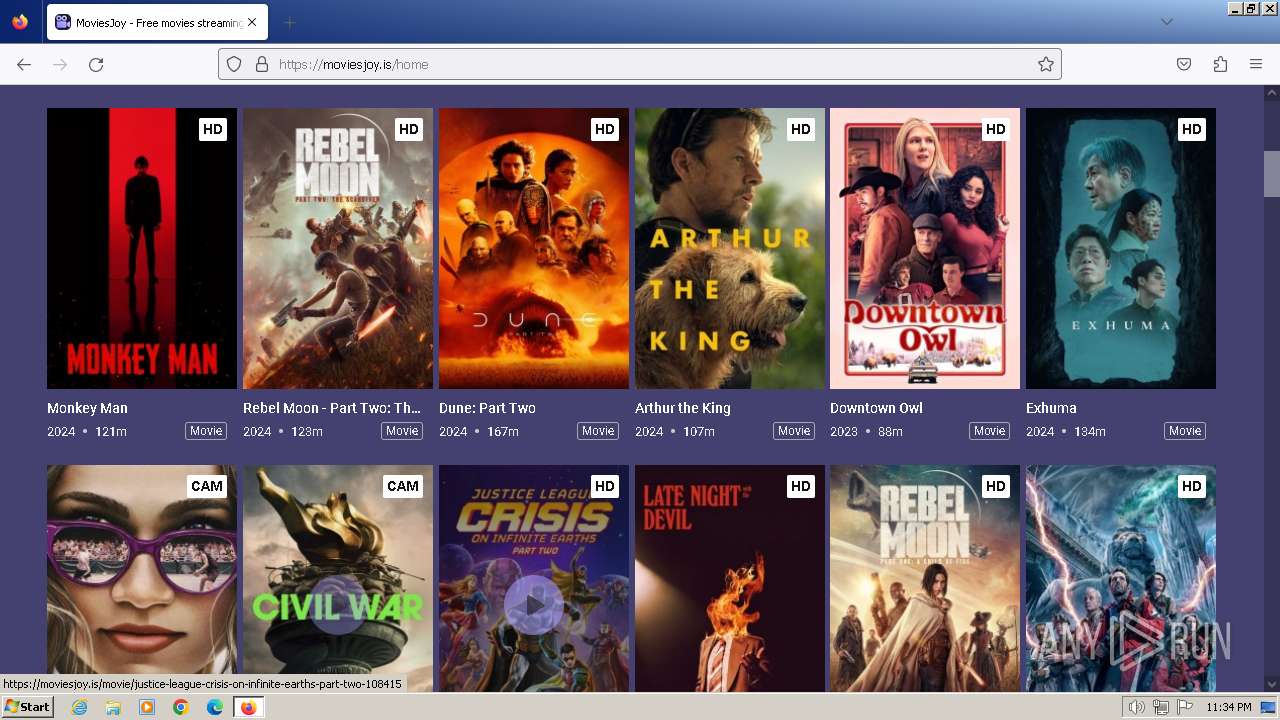
Task: Click the 11:34 PM taskbar clock
Action: pos(1229,707)
